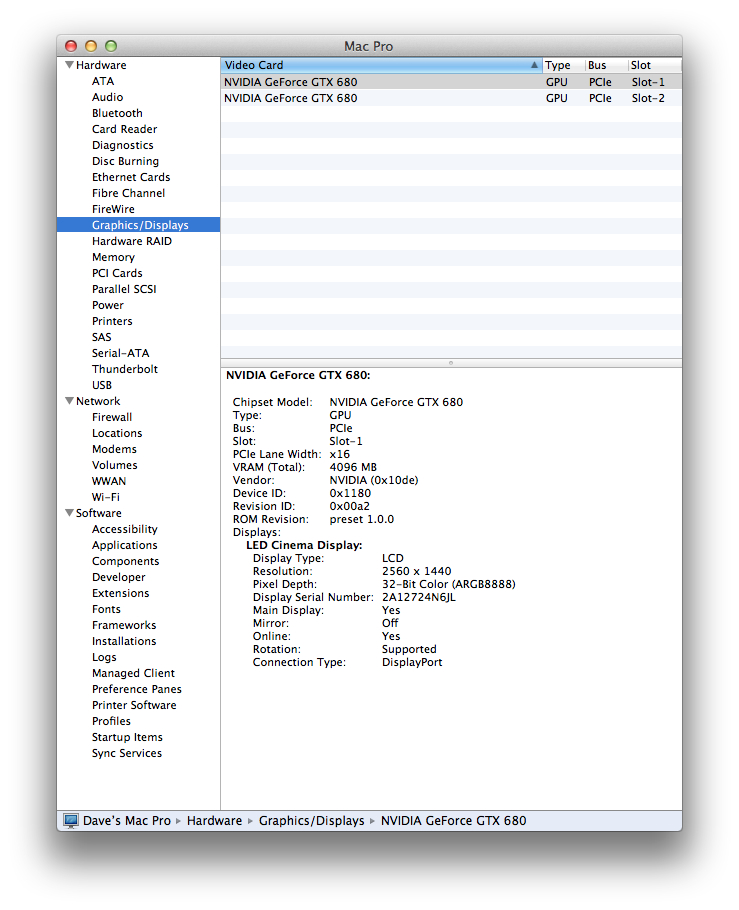739x910 pixels.
Task: Open Preference Panes in the sidebar
Action: click(x=137, y=689)
